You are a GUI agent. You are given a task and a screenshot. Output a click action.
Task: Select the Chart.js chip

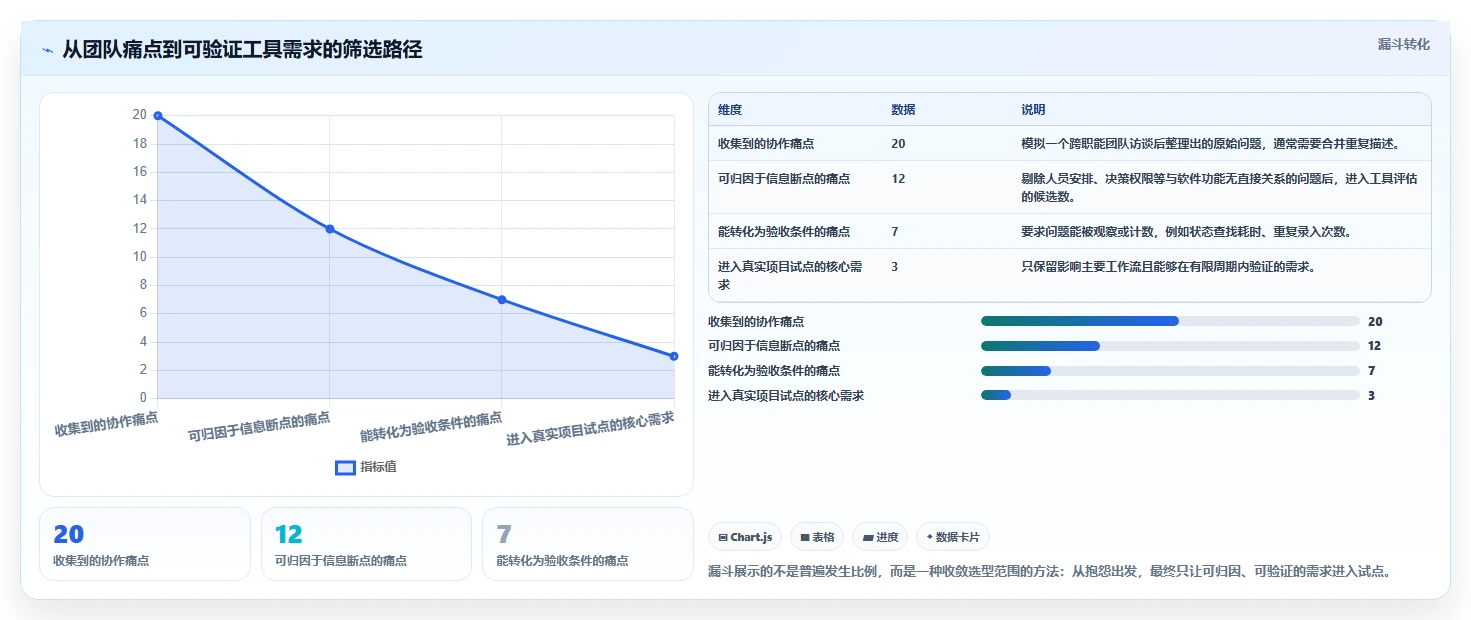[x=745, y=537]
